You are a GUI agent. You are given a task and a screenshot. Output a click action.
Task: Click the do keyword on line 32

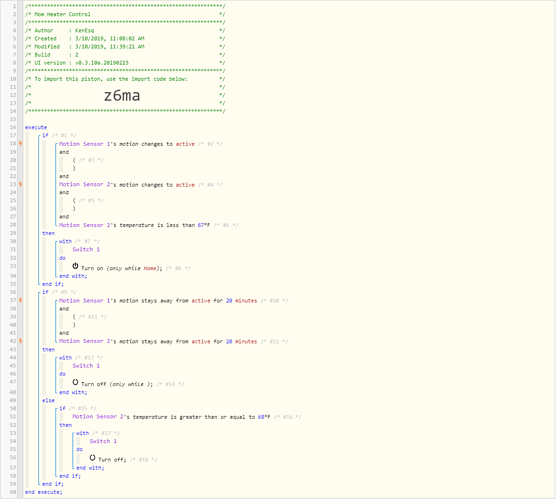62,258
